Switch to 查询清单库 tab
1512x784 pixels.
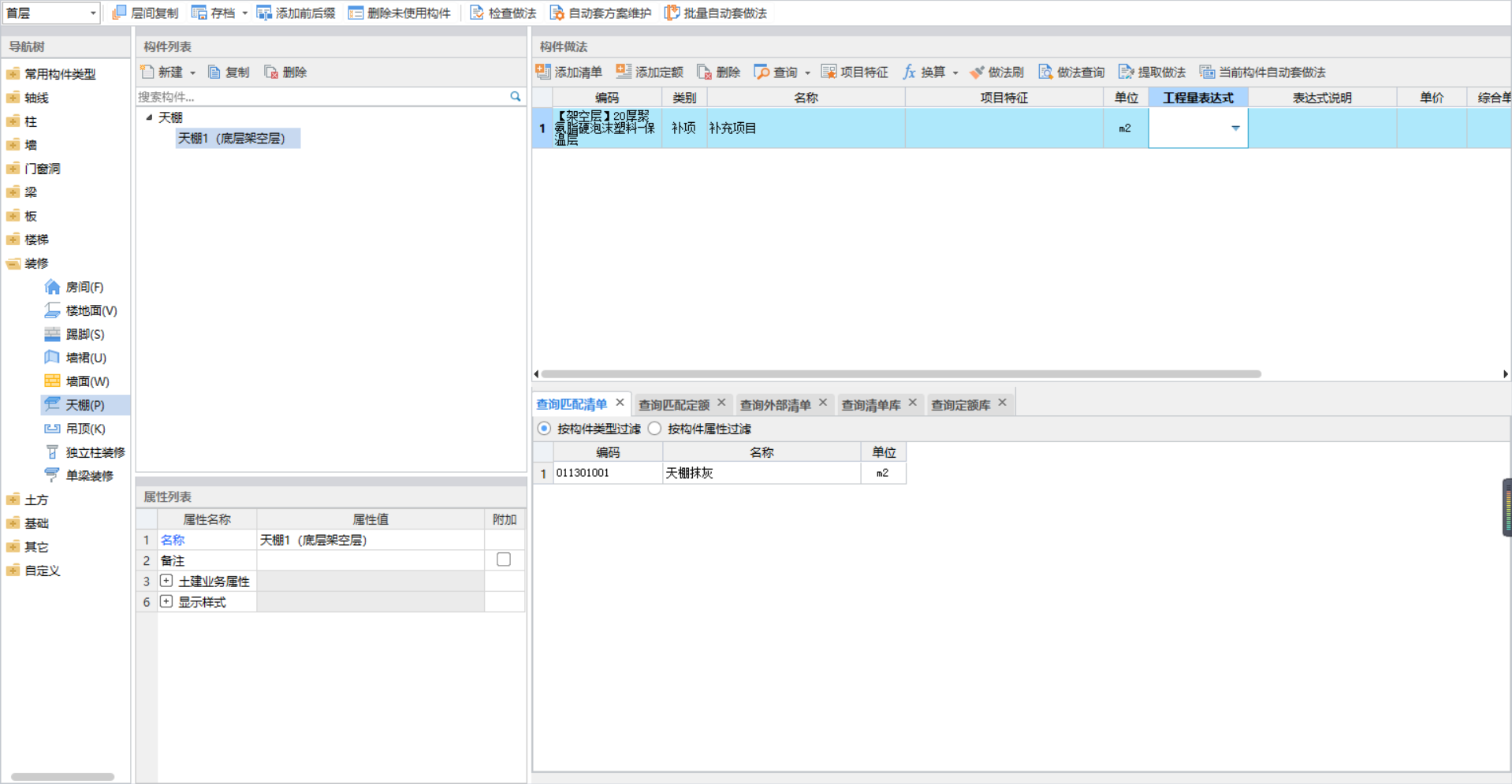870,405
